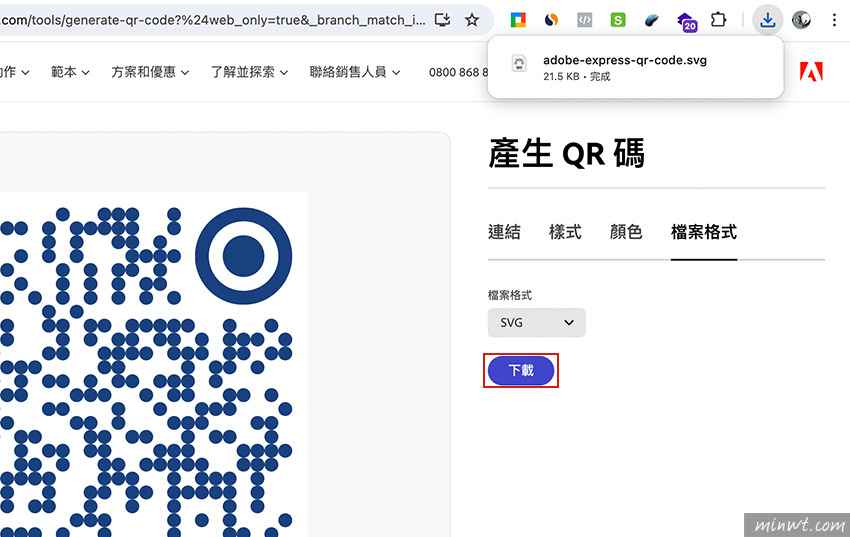Click the purple extension with badge 20
This screenshot has width=850, height=537.
[687, 22]
